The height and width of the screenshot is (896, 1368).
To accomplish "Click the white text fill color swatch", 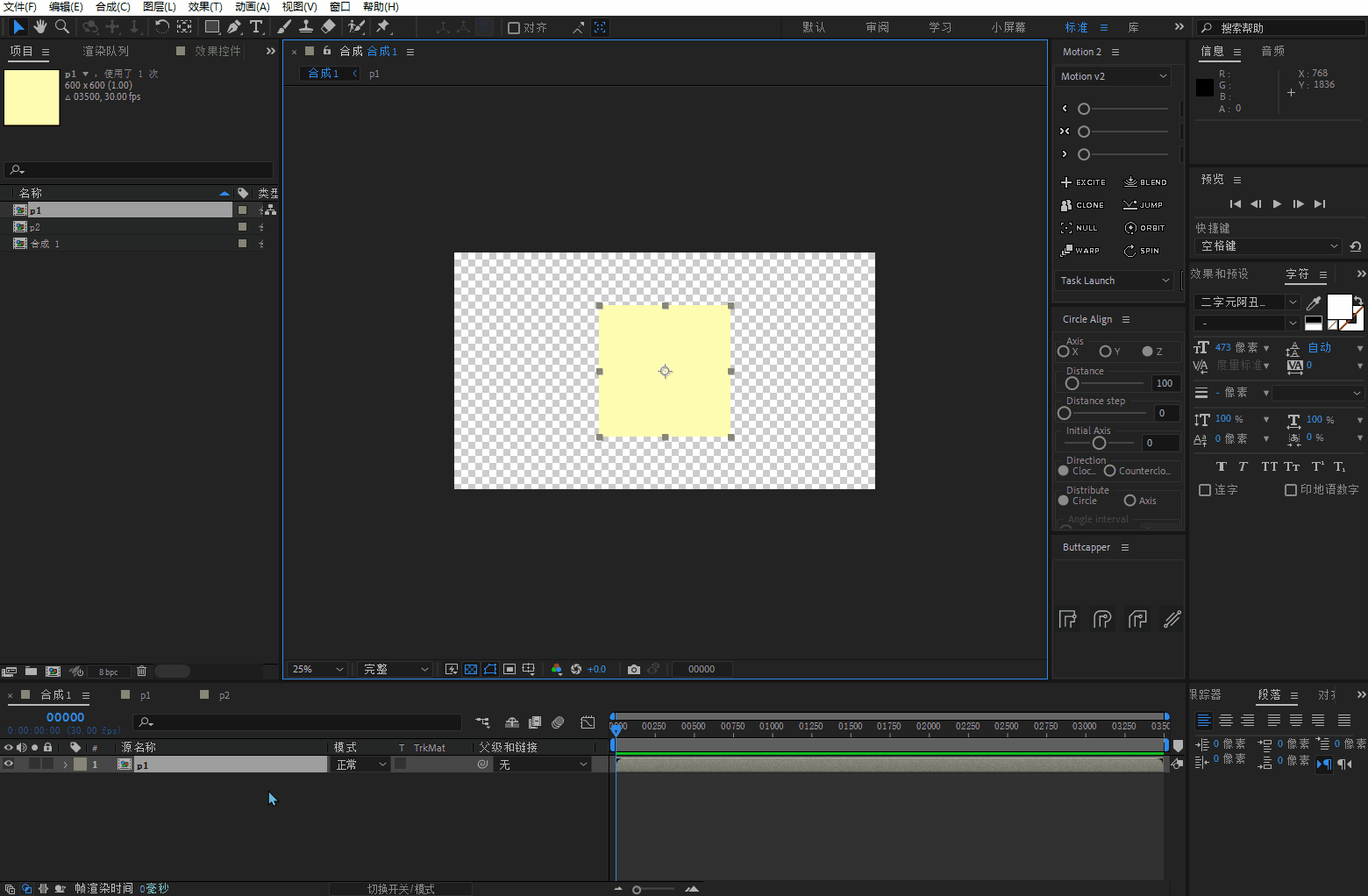I will [1339, 307].
